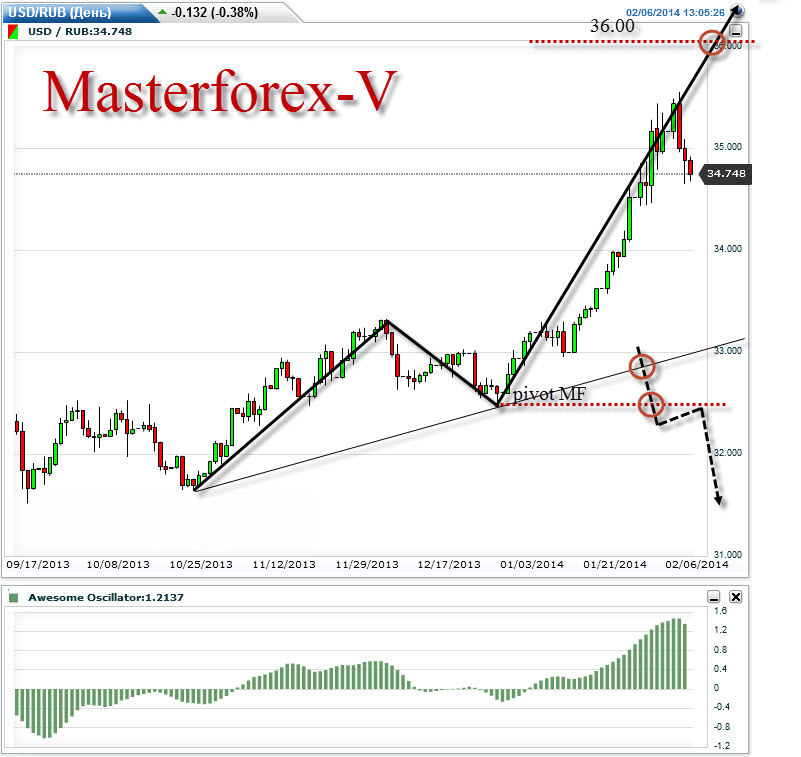Click the 0.8 oscillator axis label

pos(720,650)
